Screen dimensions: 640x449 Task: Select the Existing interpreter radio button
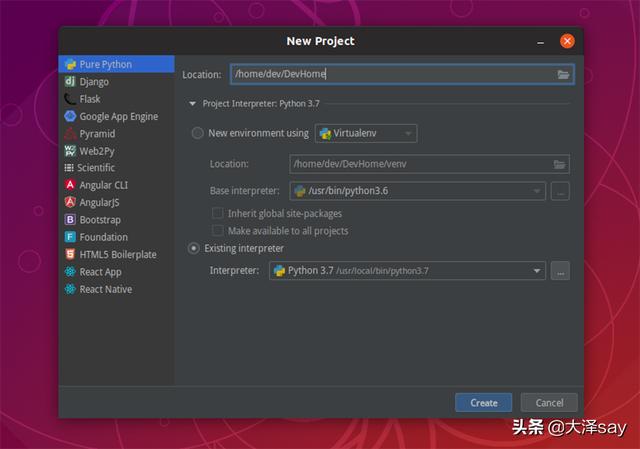click(193, 248)
